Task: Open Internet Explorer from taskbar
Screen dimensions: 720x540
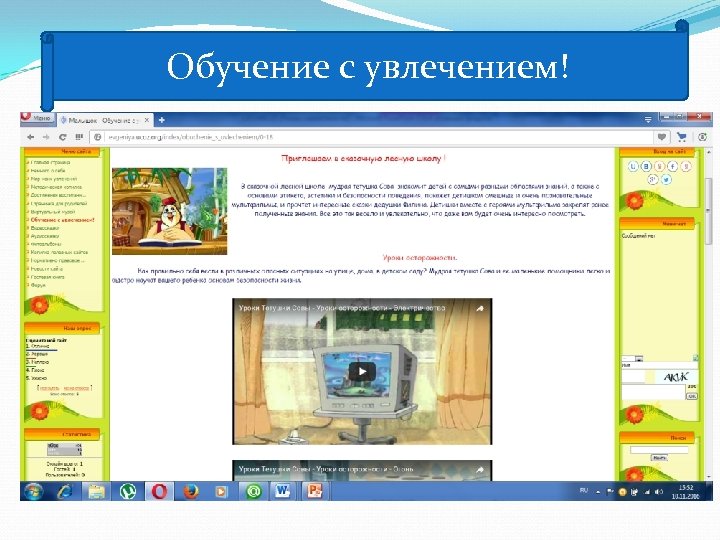Action: [x=65, y=491]
